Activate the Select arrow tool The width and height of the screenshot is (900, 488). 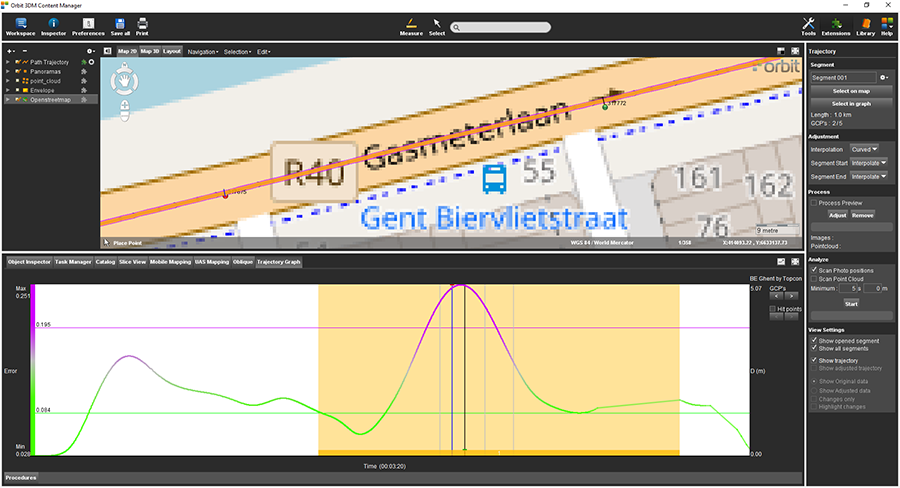click(437, 26)
